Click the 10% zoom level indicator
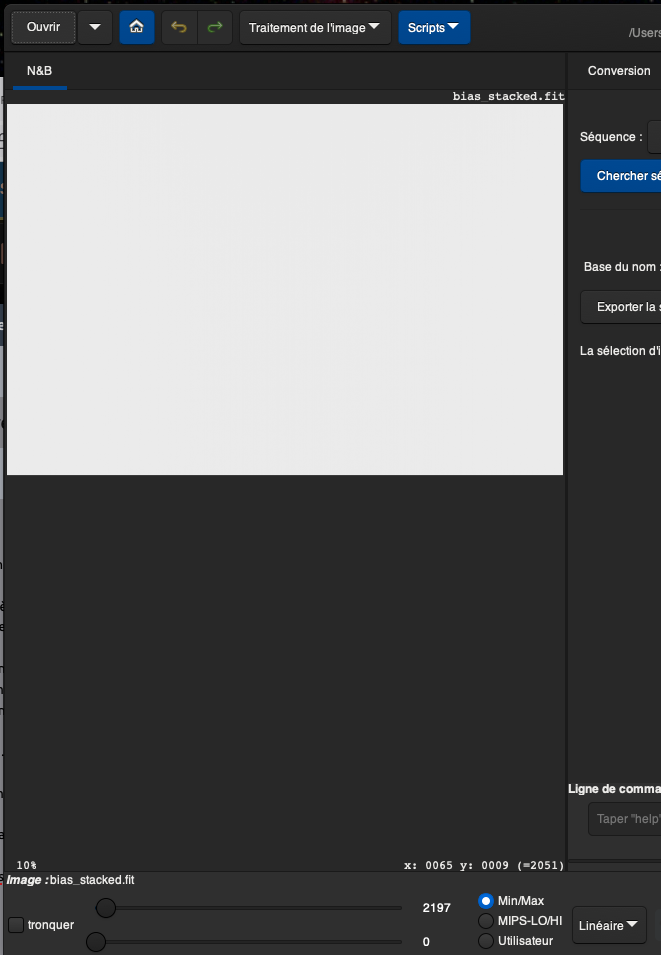661x955 pixels. (26, 865)
